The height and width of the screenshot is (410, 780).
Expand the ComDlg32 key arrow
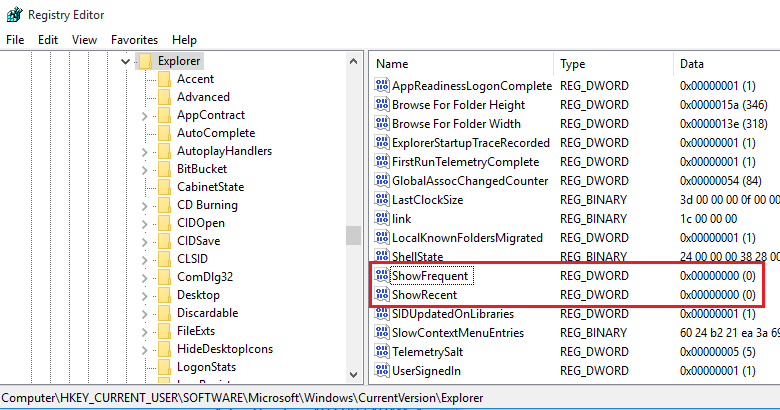coord(144,278)
